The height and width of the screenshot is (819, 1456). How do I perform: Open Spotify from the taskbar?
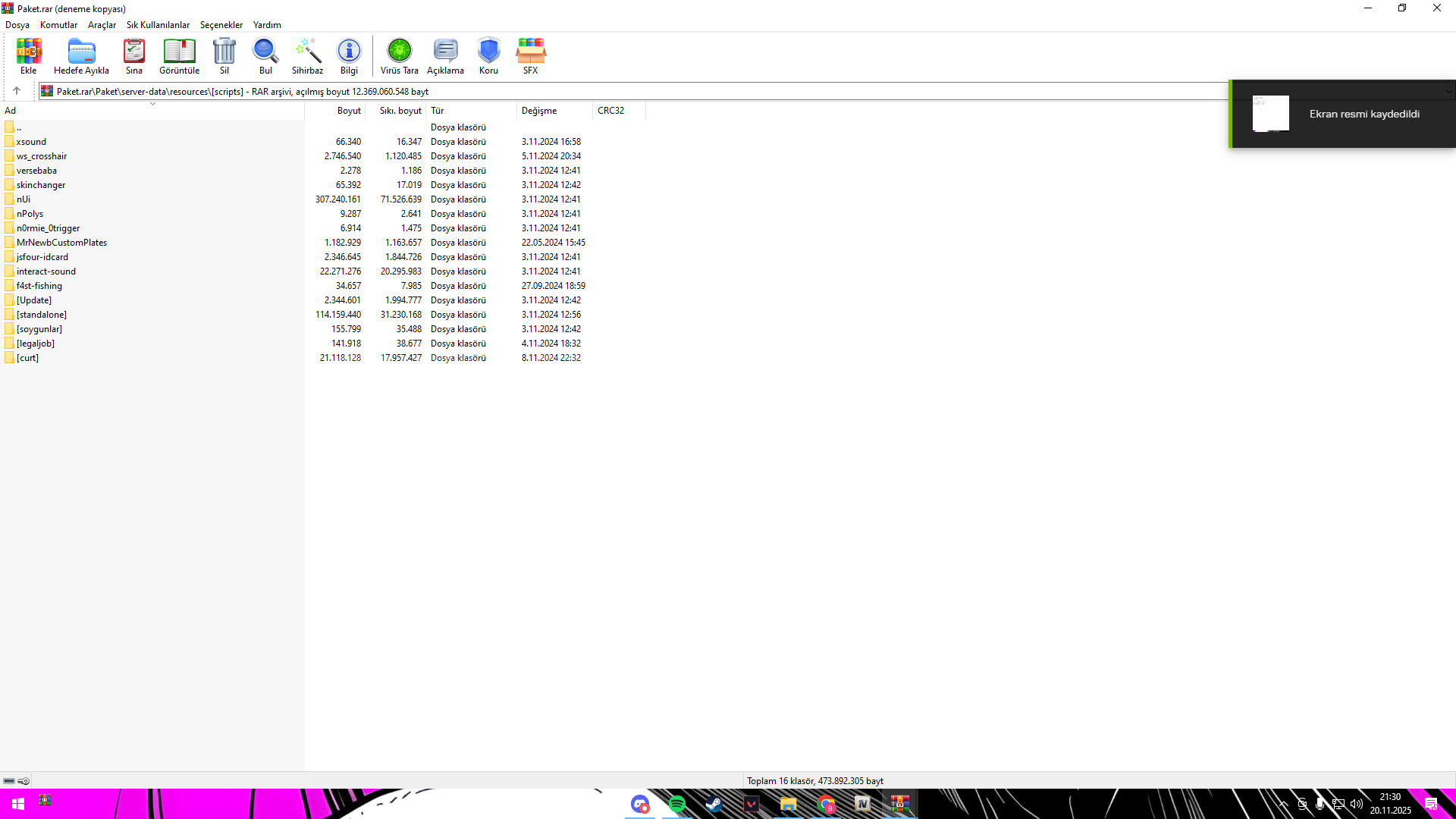pyautogui.click(x=677, y=804)
